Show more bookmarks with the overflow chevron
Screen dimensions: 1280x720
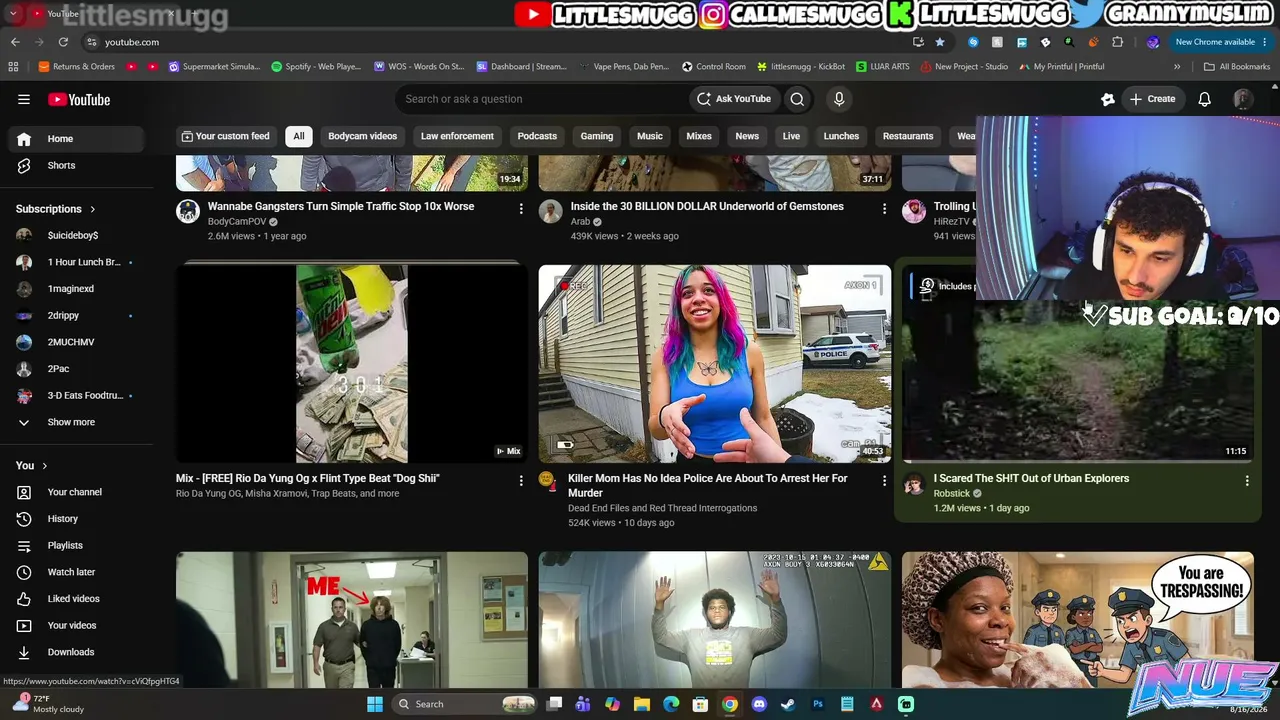1177,67
